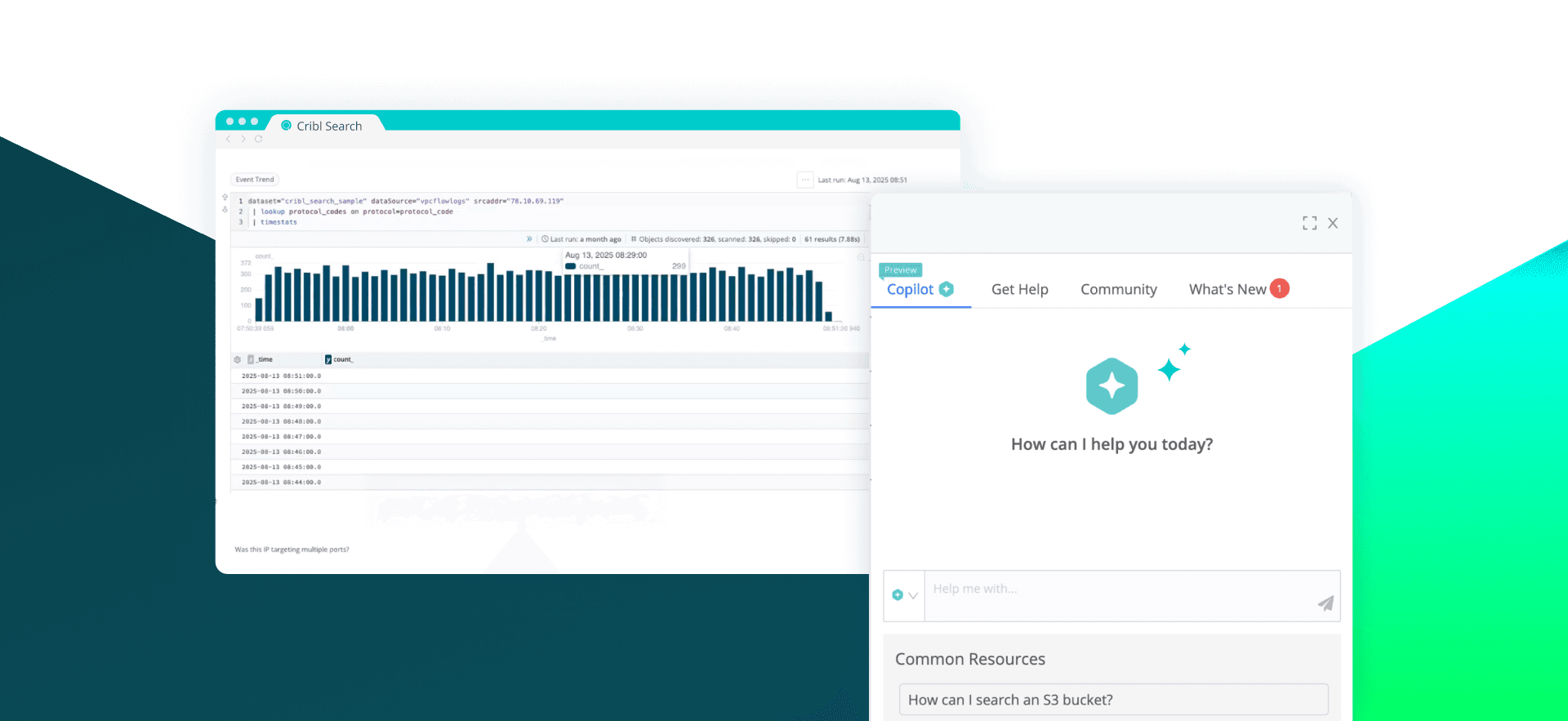The image size is (1568, 721).
Task: Switch to the Copilot tab
Action: pos(920,289)
